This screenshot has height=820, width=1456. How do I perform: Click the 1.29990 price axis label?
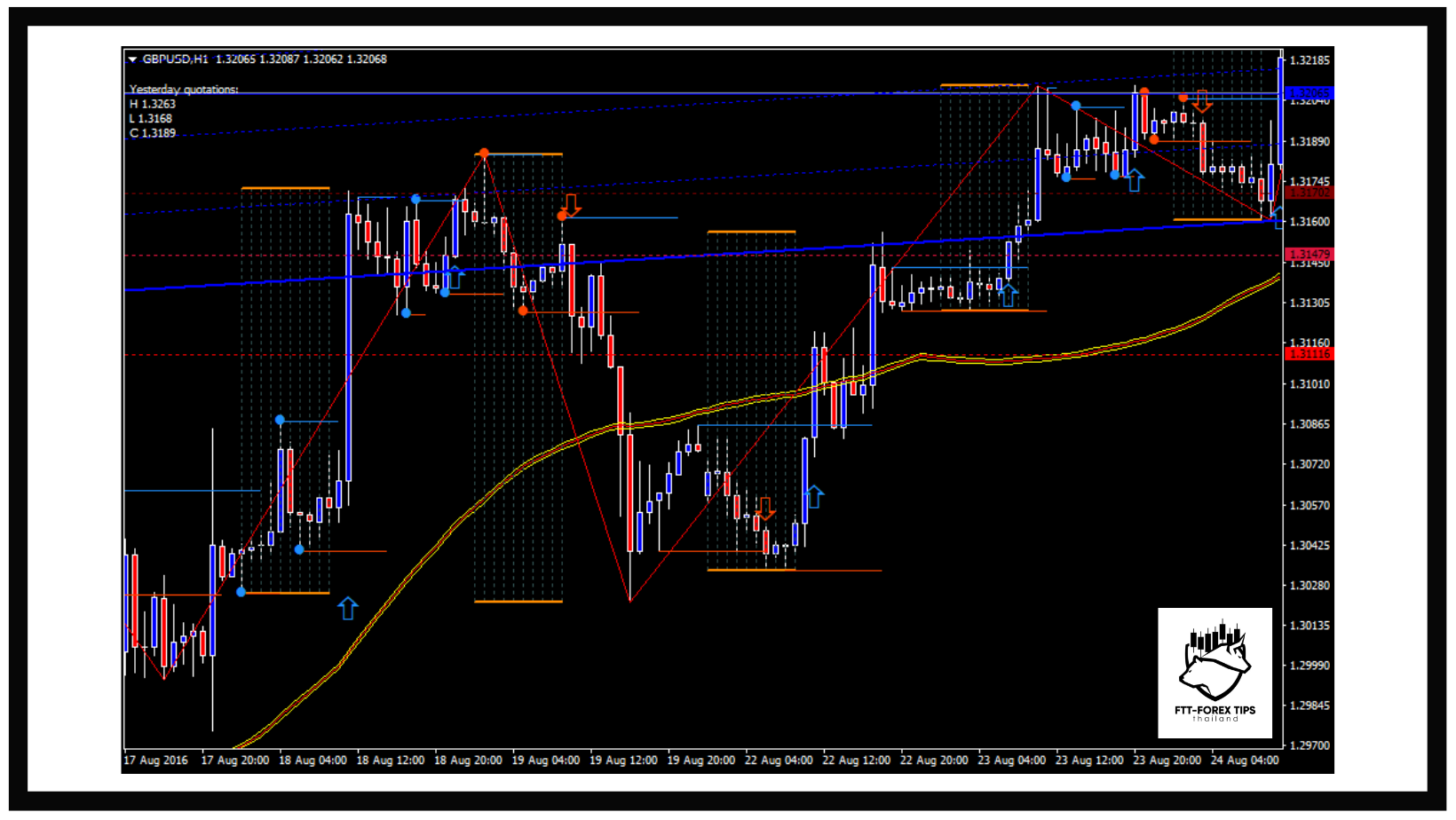1310,666
